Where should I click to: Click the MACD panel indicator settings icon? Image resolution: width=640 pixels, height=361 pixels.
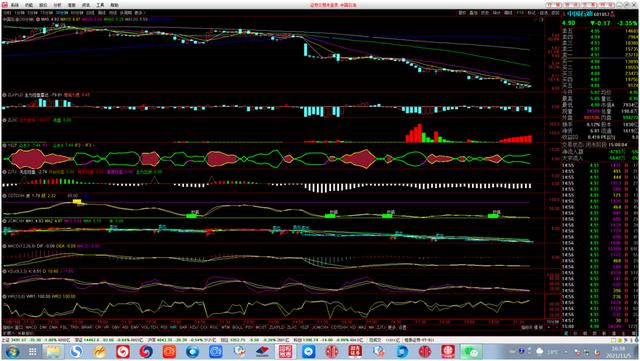pos(4,246)
